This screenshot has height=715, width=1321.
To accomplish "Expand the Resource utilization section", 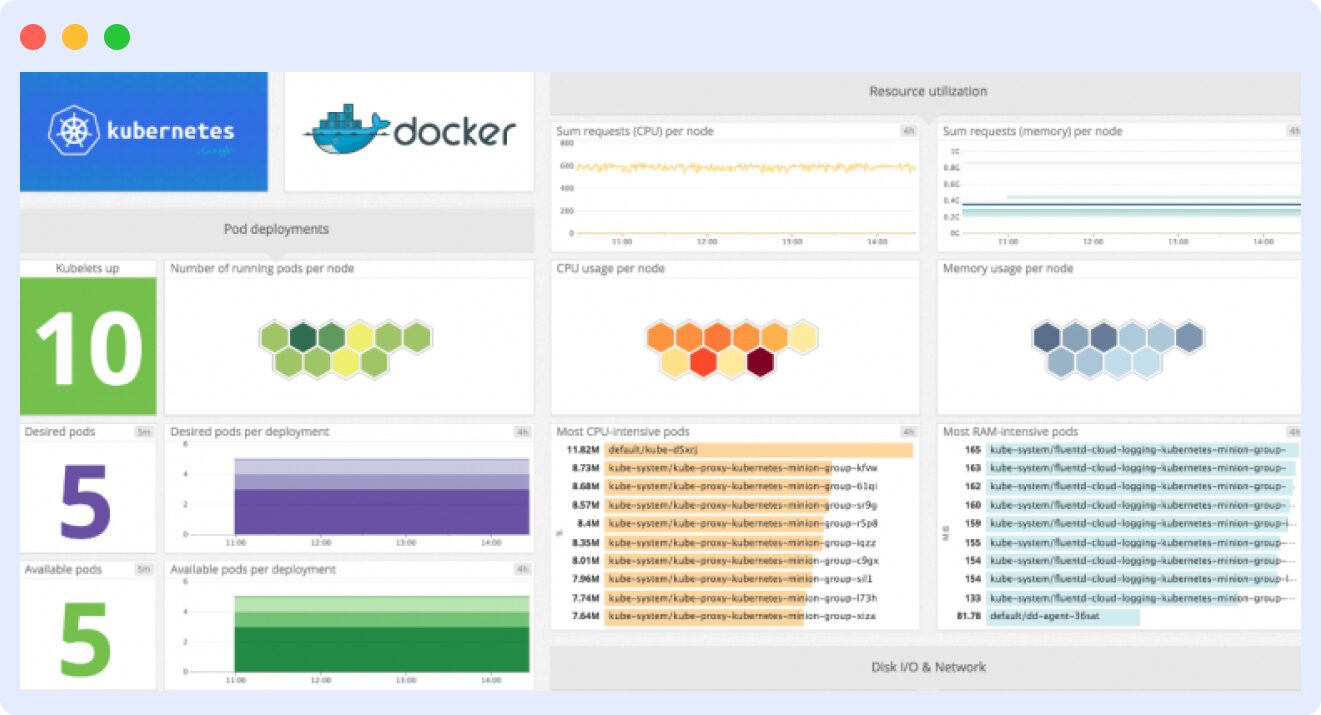I will [926, 91].
